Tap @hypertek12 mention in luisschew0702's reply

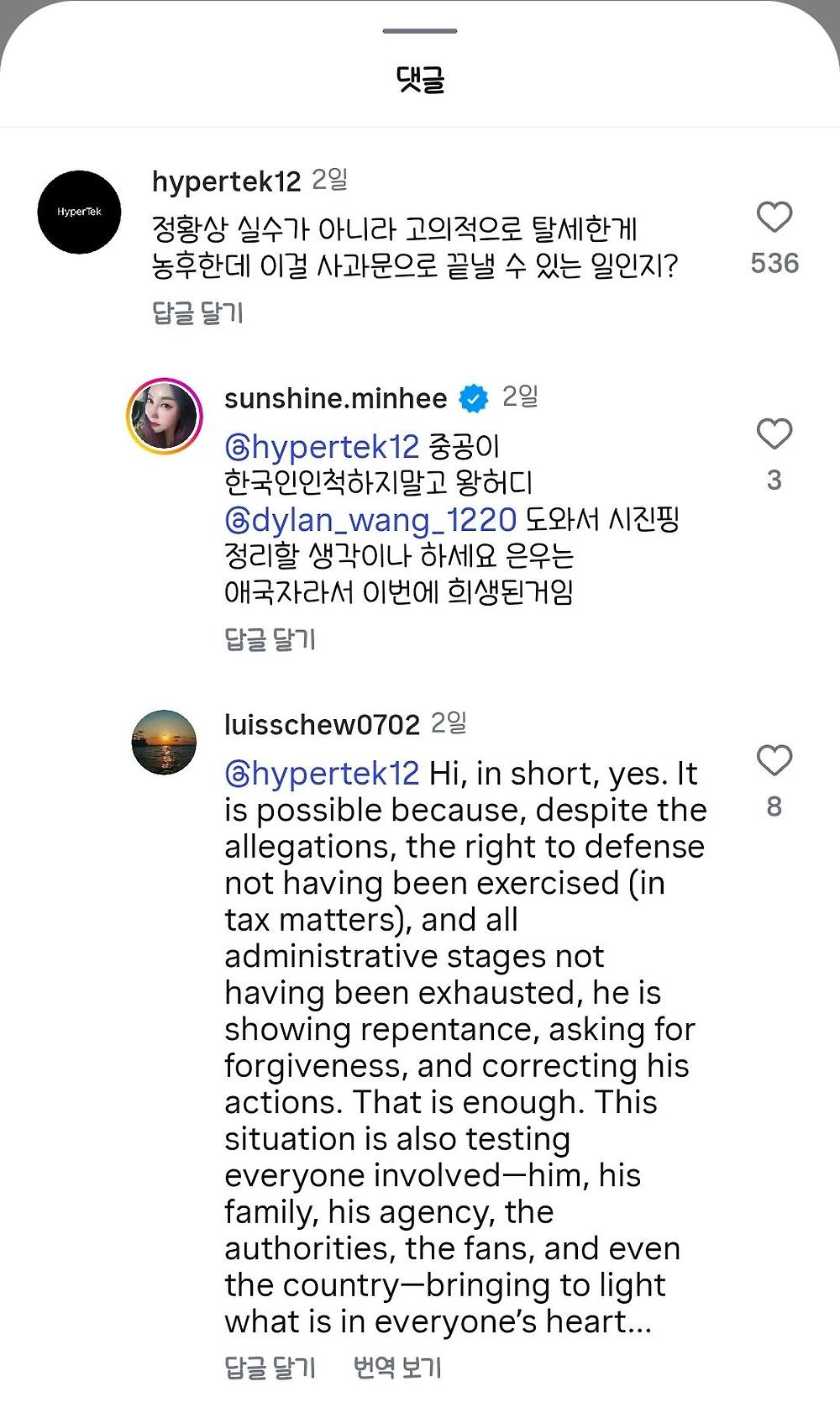click(x=322, y=773)
